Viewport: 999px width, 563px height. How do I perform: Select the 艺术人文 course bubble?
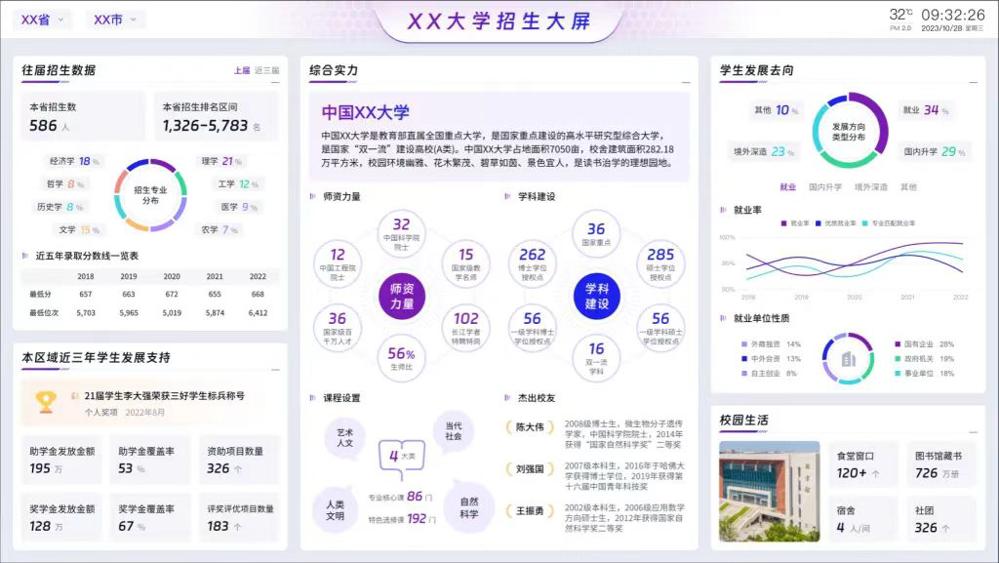point(345,438)
